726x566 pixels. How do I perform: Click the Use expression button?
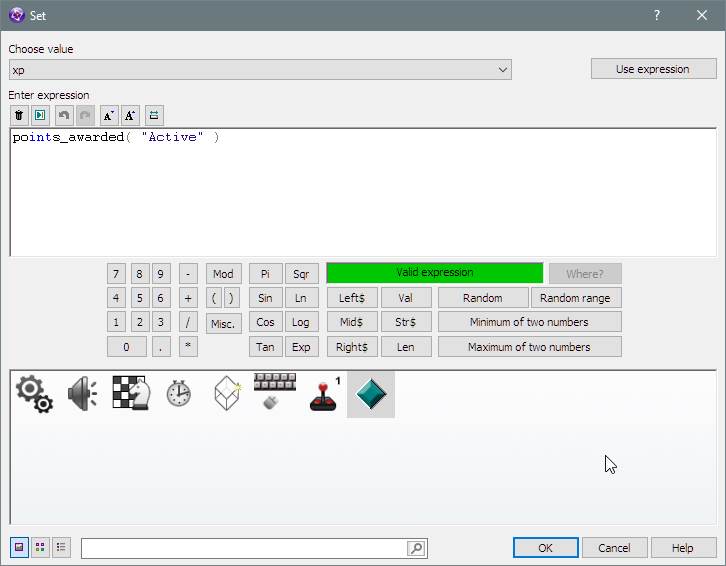[653, 69]
